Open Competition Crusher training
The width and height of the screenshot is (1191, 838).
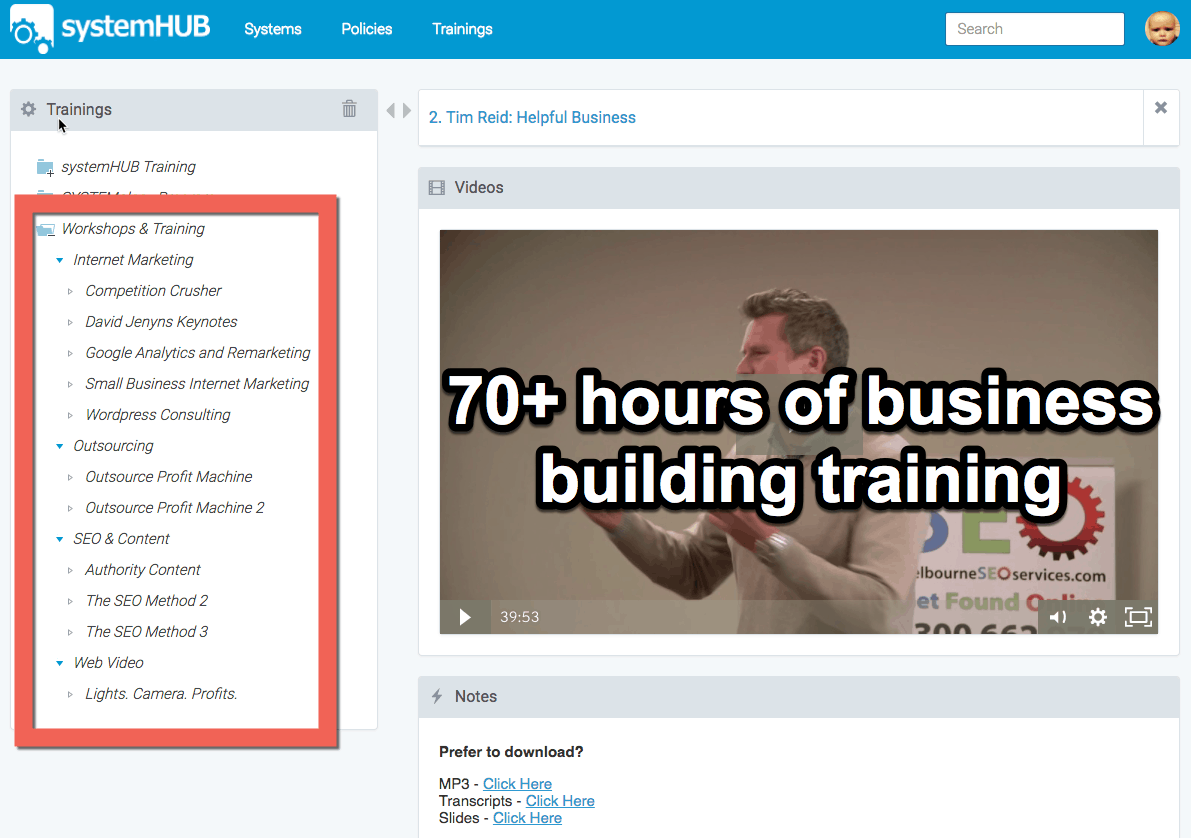coord(153,291)
